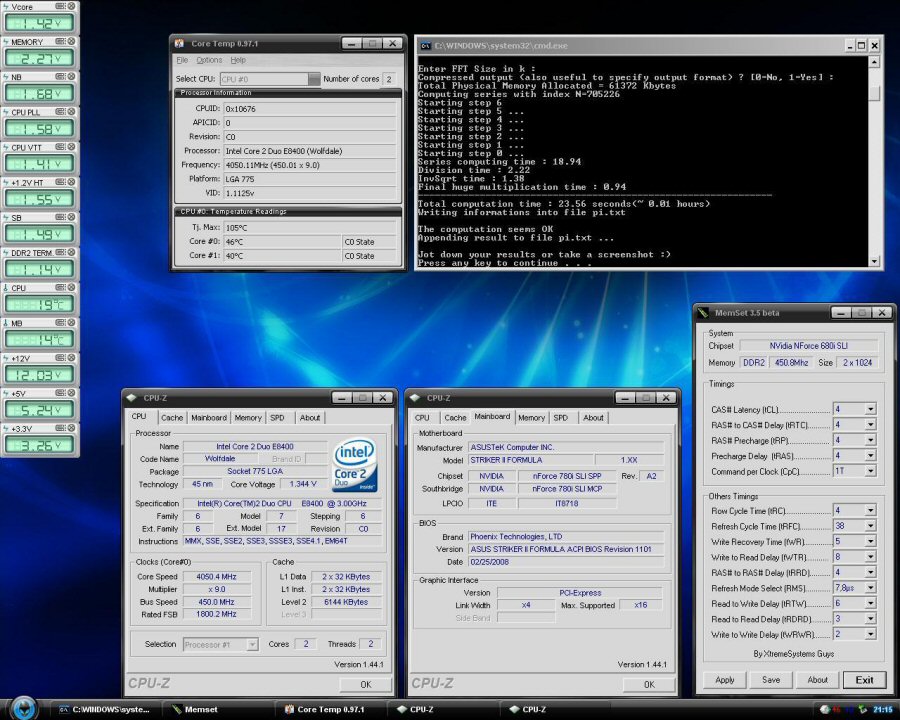Open the Write to Read Delay (tWTR) dropdown
The height and width of the screenshot is (720, 900).
click(x=870, y=557)
